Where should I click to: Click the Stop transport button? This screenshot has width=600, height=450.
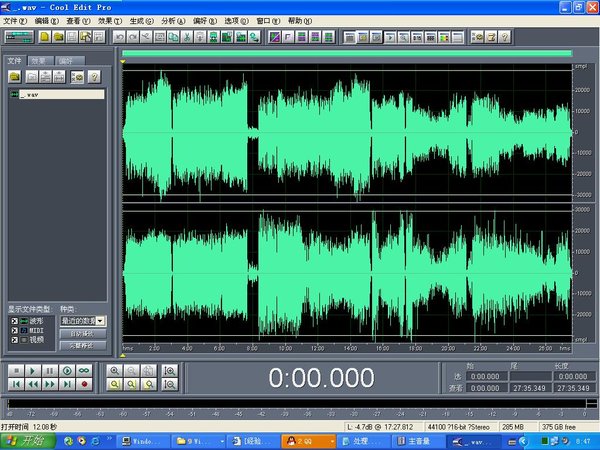pyautogui.click(x=15, y=370)
